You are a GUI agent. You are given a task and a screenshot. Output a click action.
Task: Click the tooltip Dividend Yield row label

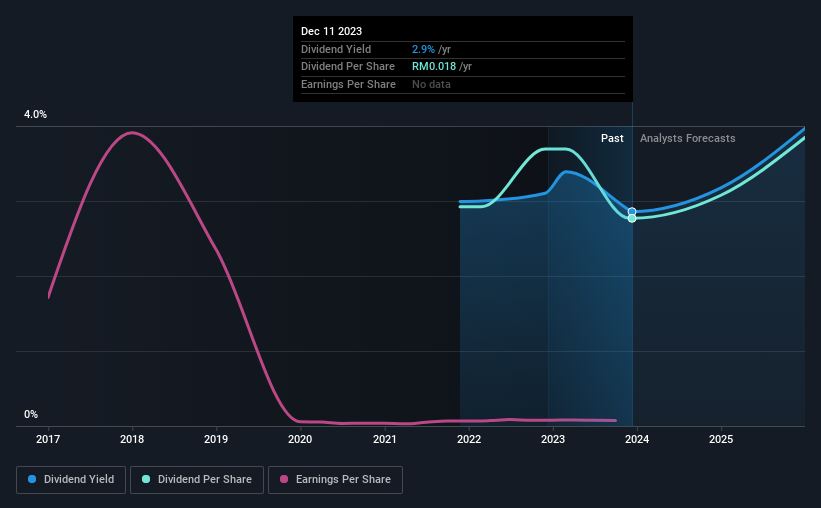coord(336,49)
